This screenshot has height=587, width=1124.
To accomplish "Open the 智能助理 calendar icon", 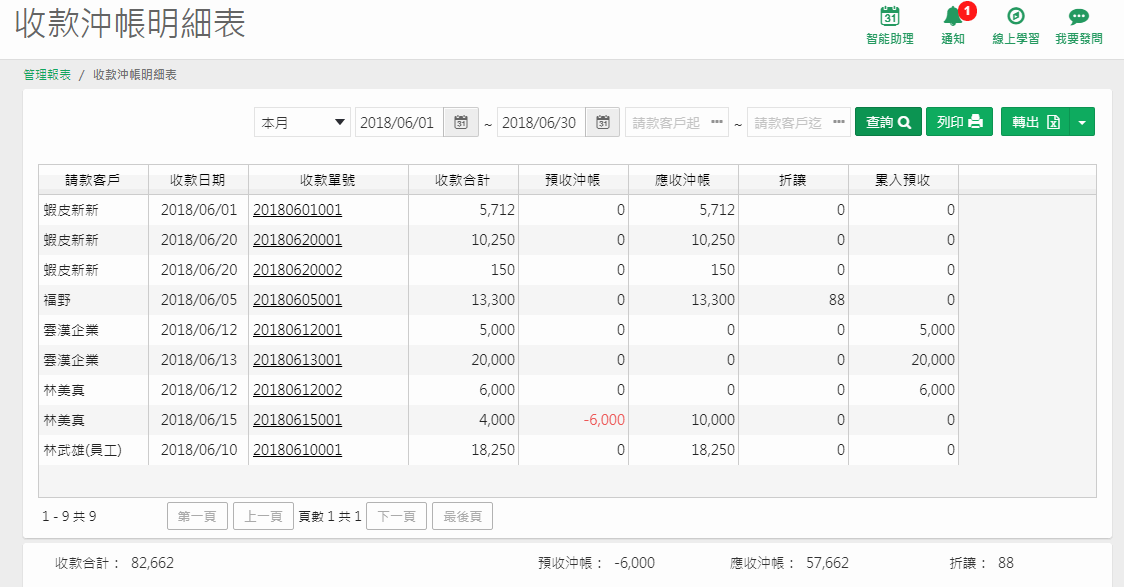I will [890, 16].
